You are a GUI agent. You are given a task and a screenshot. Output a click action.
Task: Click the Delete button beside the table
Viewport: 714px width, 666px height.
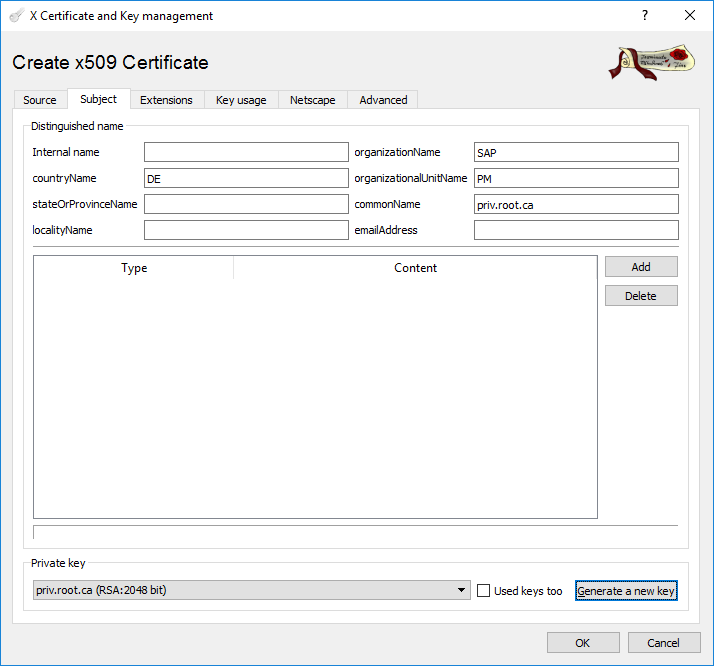[x=641, y=296]
